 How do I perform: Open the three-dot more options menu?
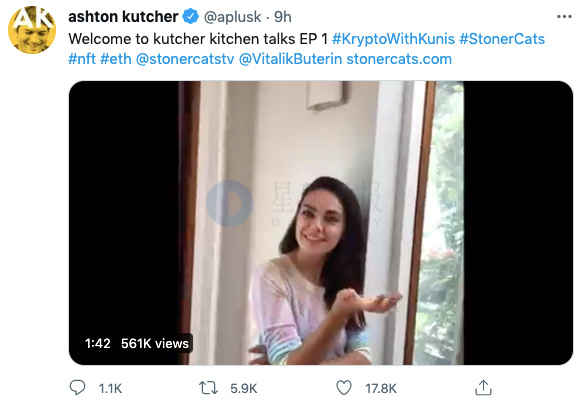point(564,17)
